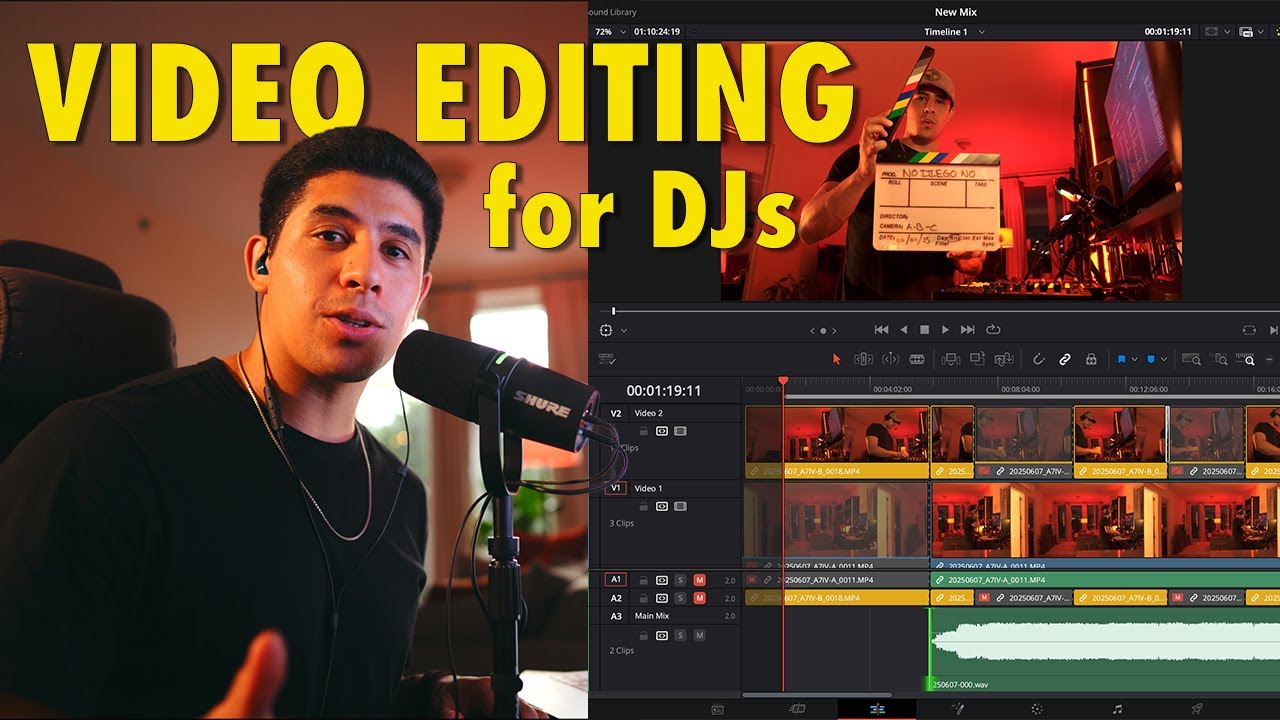The image size is (1280, 720).
Task: Open the Timeline 1 dropdown
Action: 954,32
